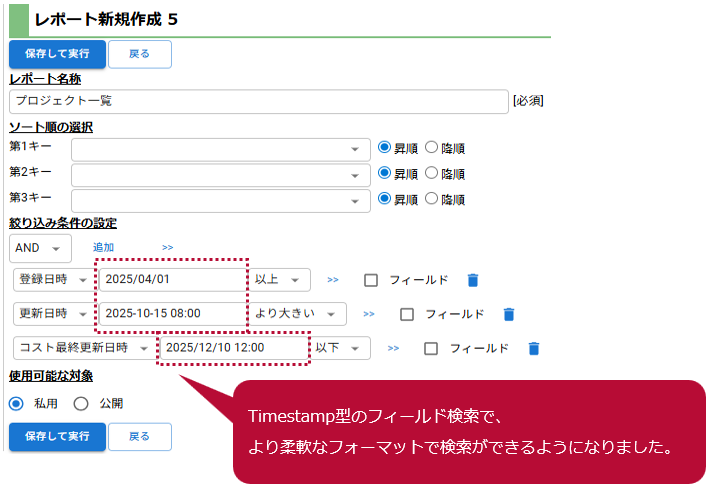Screen dimensions: 714x490
Task: Open the AND condition dropdown
Action: point(40,247)
